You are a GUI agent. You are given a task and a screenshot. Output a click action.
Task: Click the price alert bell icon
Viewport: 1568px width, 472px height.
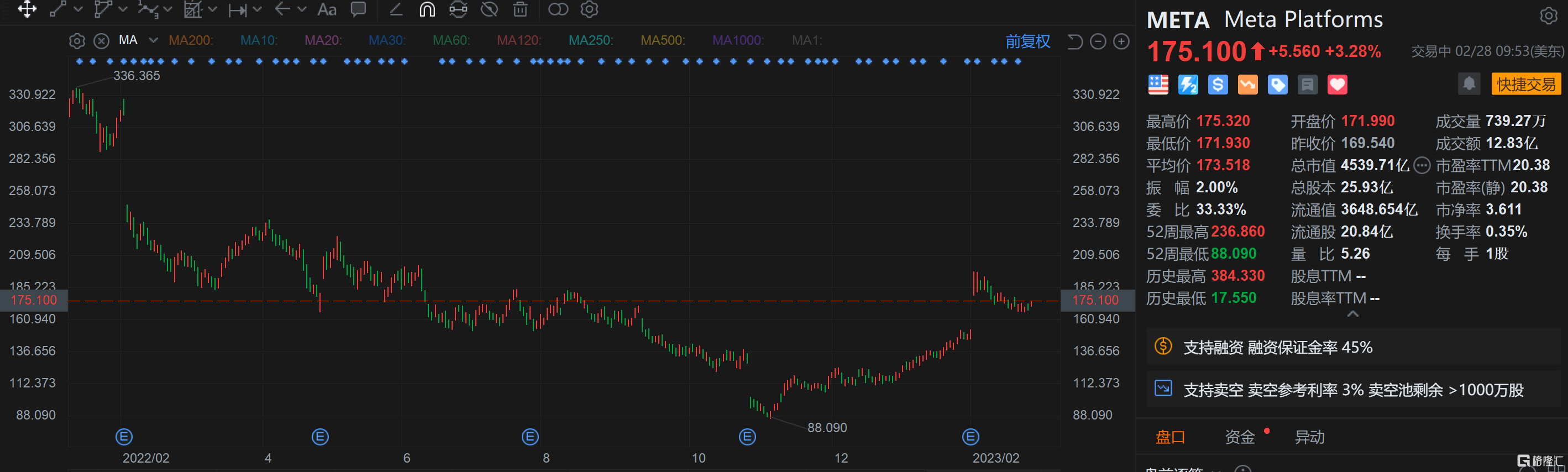(1469, 84)
